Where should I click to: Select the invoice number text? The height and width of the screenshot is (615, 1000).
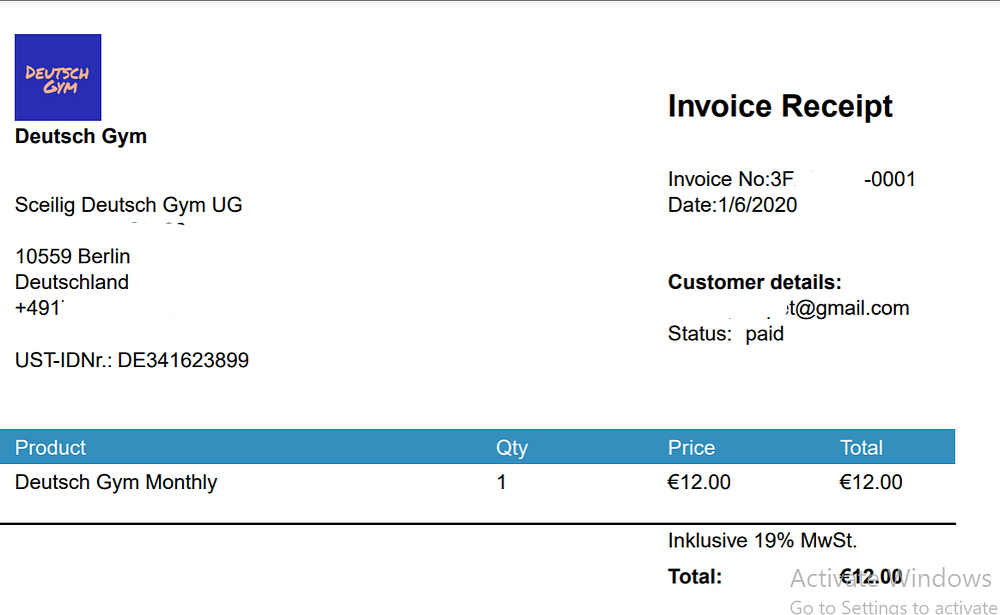tap(791, 179)
